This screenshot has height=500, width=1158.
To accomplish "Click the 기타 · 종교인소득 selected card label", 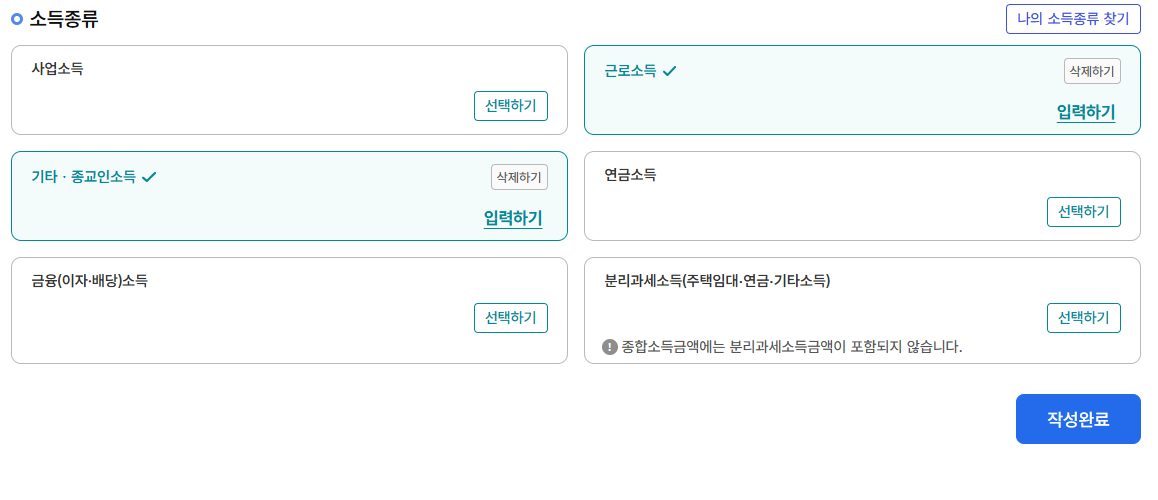I will pos(83,177).
